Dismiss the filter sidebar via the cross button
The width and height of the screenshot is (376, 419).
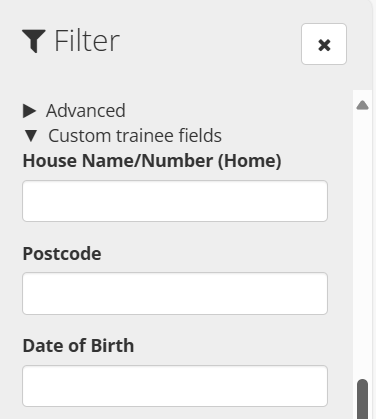point(324,44)
